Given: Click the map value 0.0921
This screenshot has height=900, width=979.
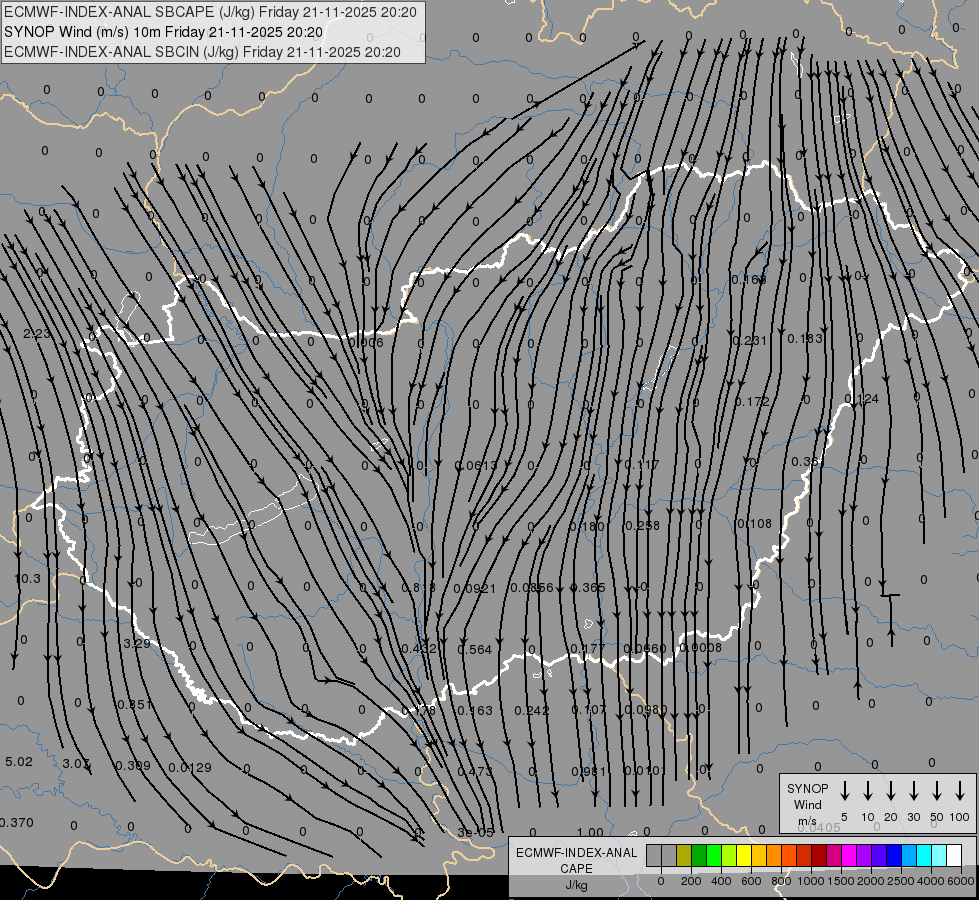Looking at the screenshot, I should coord(475,588).
